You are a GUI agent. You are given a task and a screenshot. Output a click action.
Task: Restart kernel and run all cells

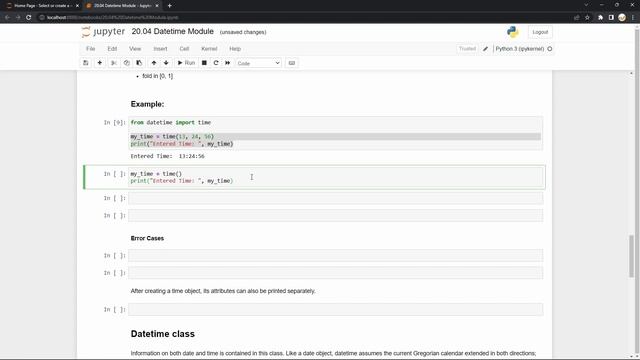[228, 63]
